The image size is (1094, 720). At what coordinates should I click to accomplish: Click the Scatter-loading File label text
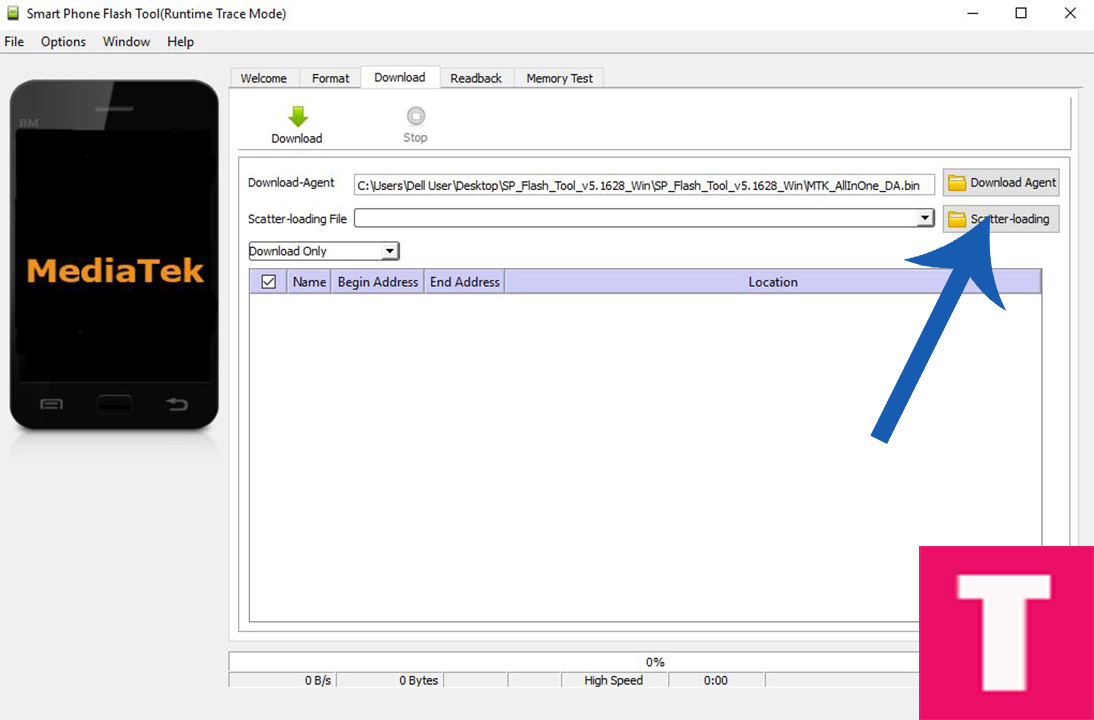[297, 219]
